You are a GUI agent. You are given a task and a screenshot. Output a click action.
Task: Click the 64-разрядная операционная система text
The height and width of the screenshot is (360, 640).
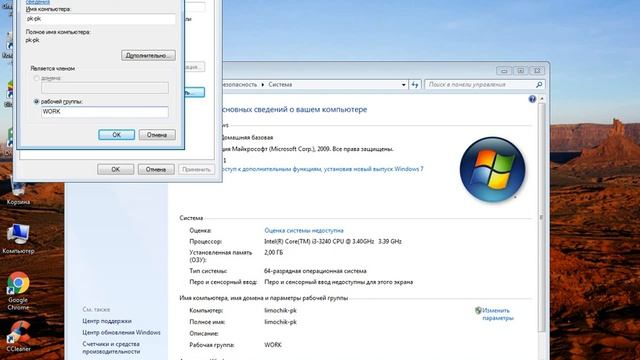(315, 271)
